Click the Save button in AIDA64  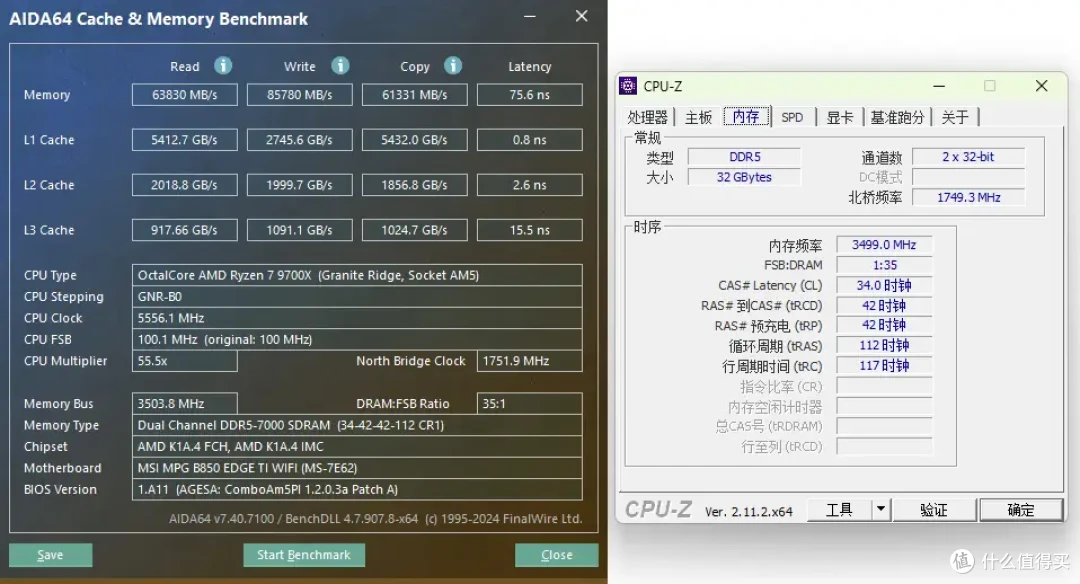pyautogui.click(x=50, y=555)
